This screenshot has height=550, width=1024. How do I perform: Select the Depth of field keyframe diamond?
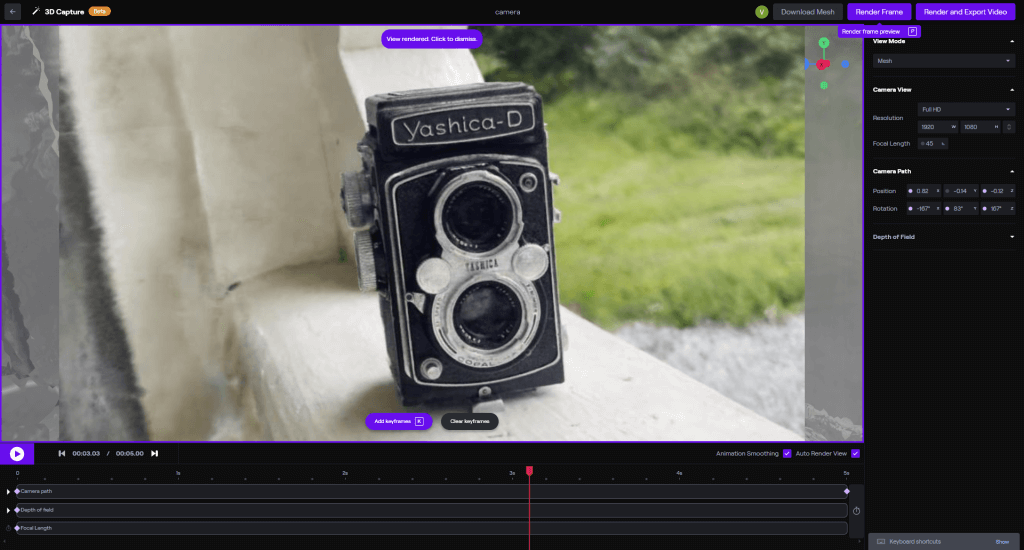17,510
